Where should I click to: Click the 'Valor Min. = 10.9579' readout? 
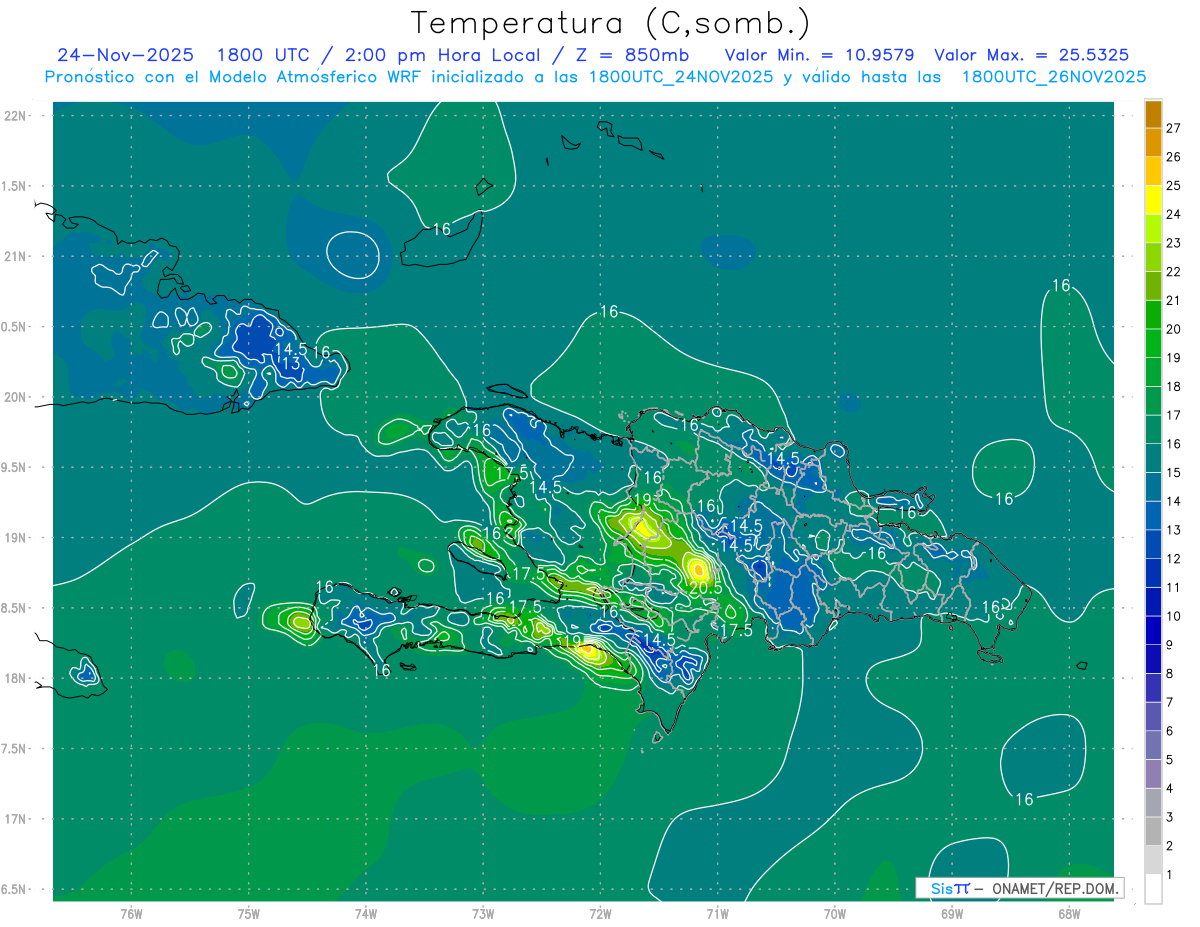[819, 55]
